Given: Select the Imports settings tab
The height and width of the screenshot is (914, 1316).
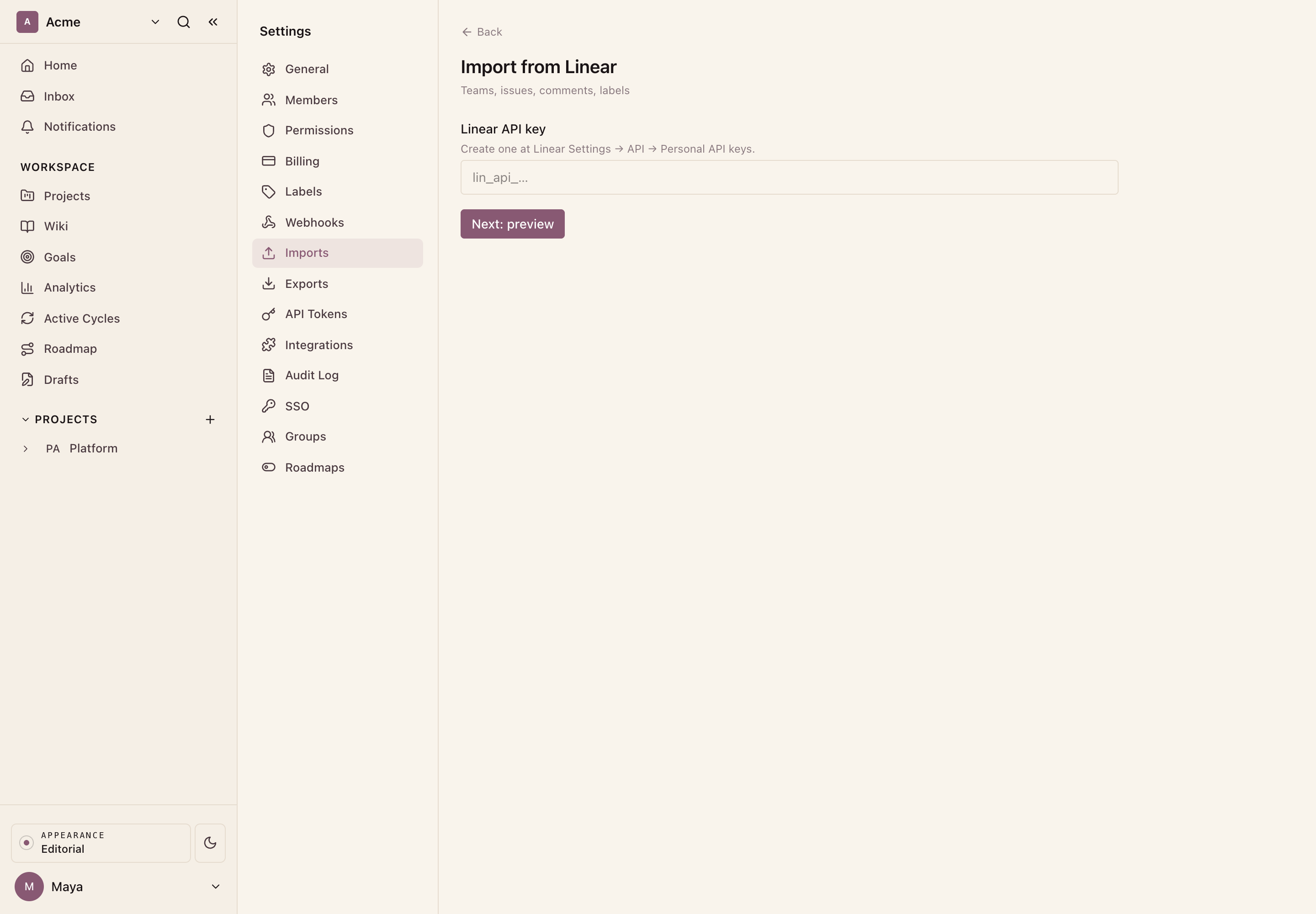Looking at the screenshot, I should [x=337, y=253].
